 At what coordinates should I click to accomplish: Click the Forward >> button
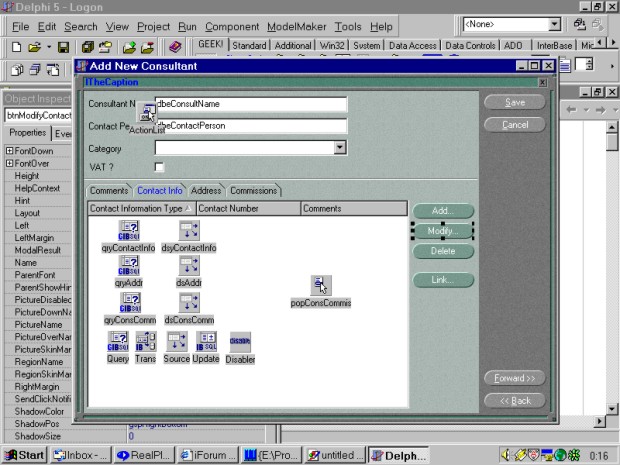point(515,378)
